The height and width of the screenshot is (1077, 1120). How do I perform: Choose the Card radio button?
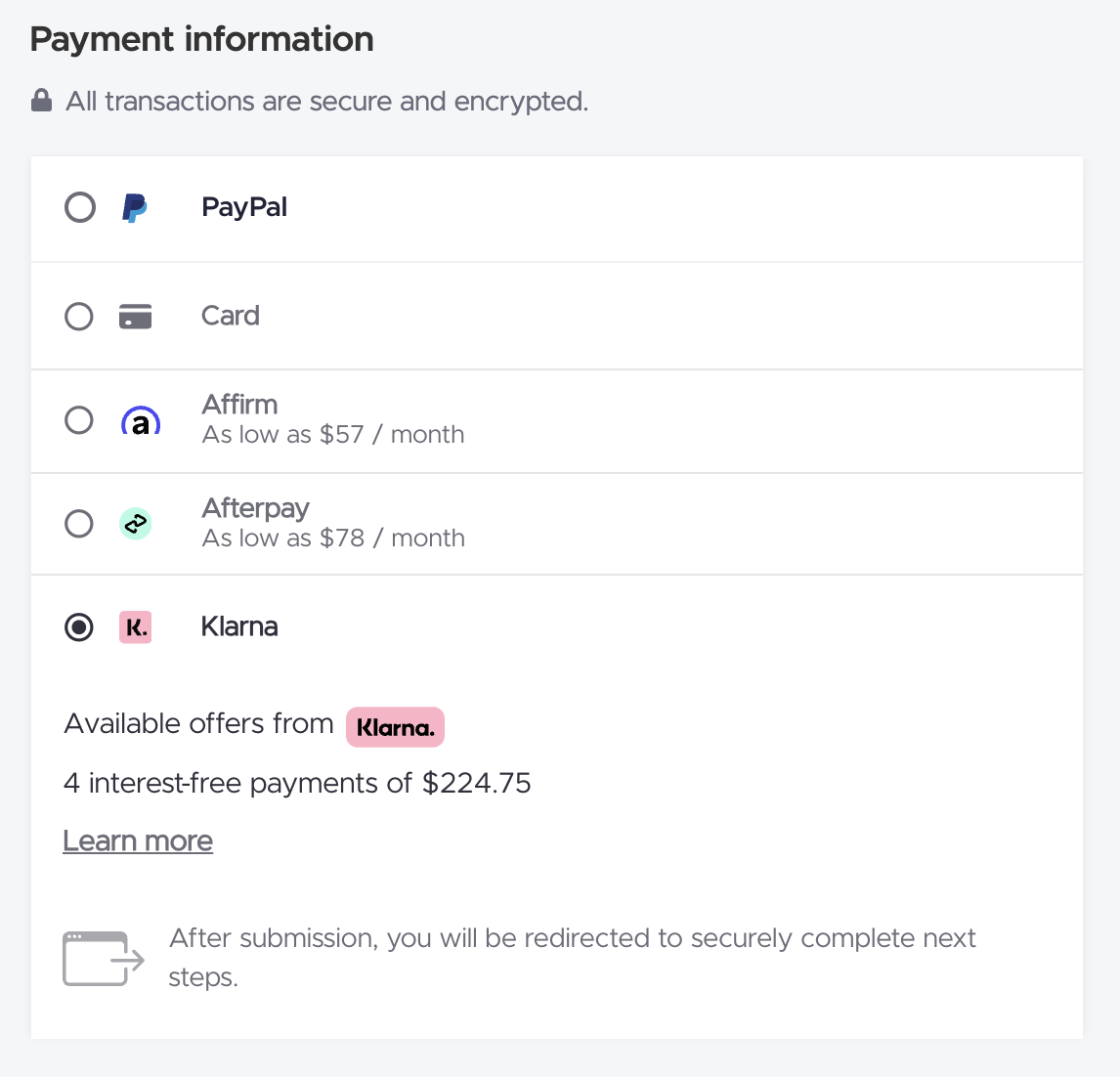(x=79, y=317)
